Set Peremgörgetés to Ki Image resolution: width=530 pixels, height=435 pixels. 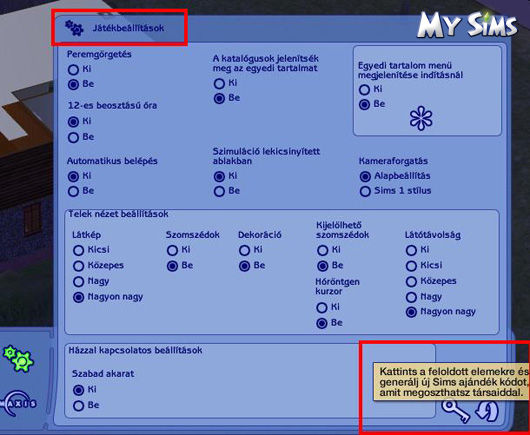point(73,70)
